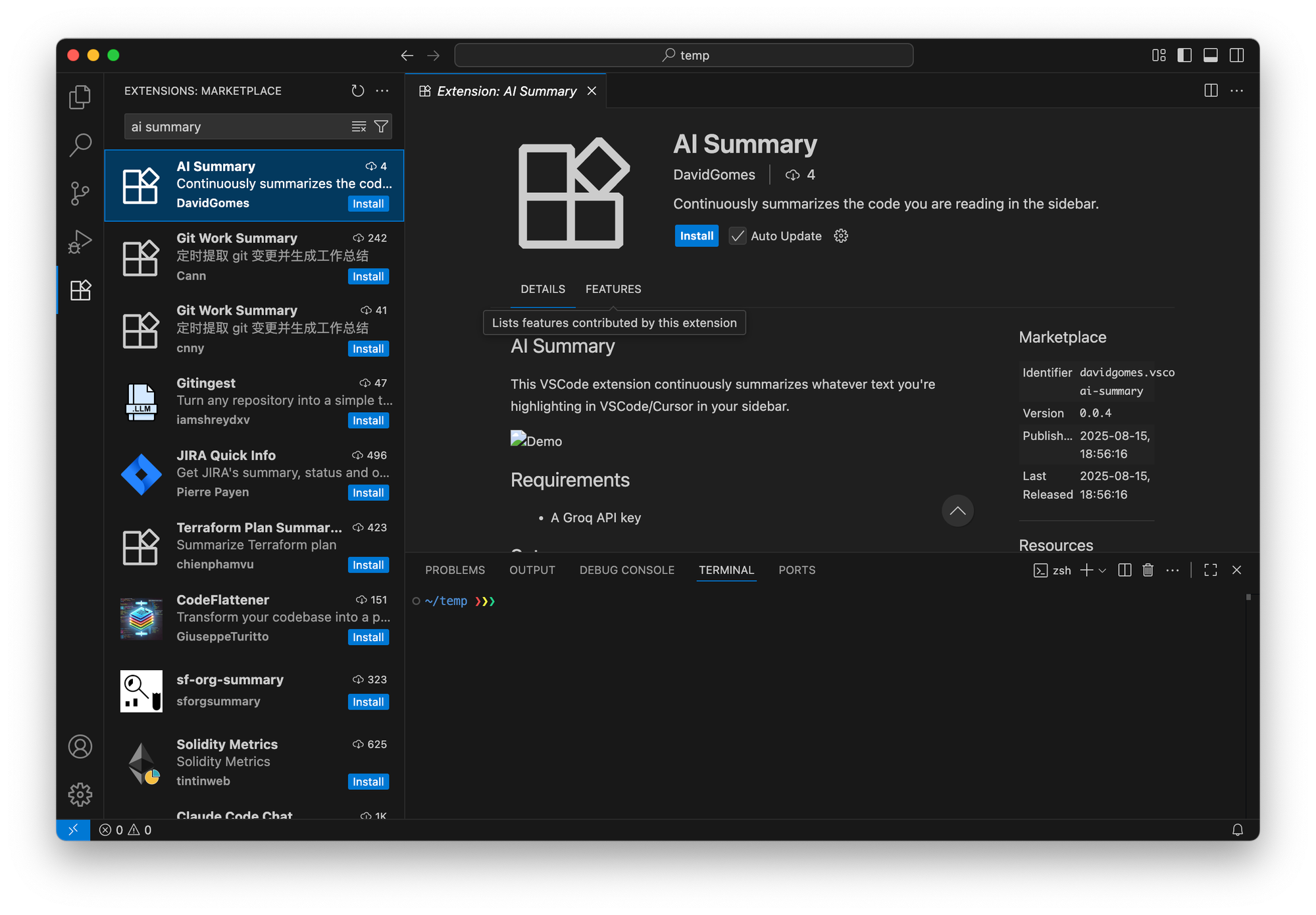Screen dimensions: 1316x915
Task: Open the Search view icon
Action: (80, 145)
